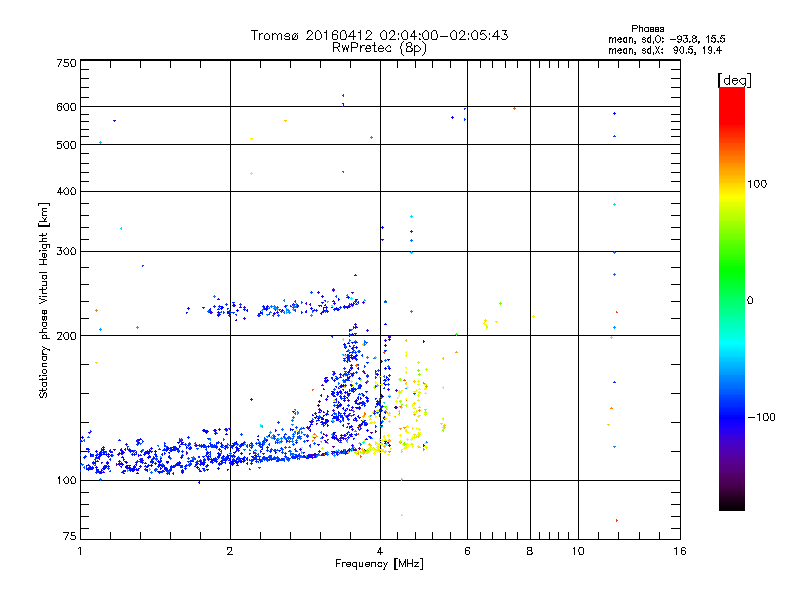Click the '200' y-axis tick label

(67, 336)
